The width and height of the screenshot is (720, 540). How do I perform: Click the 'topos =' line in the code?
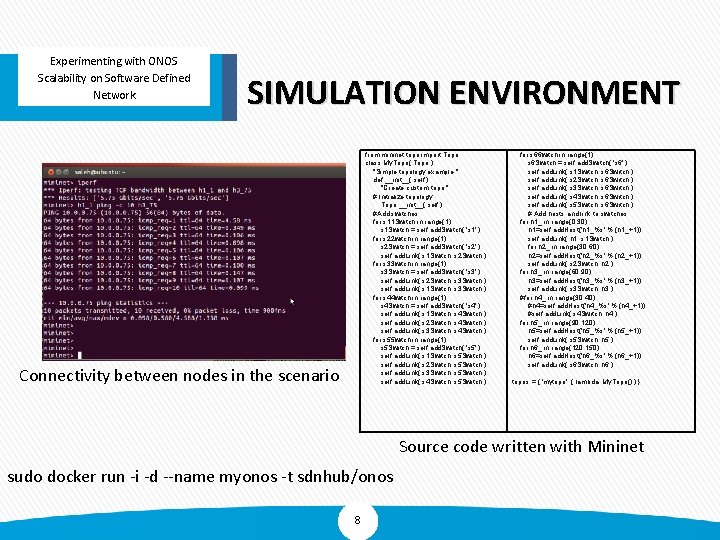(x=575, y=382)
